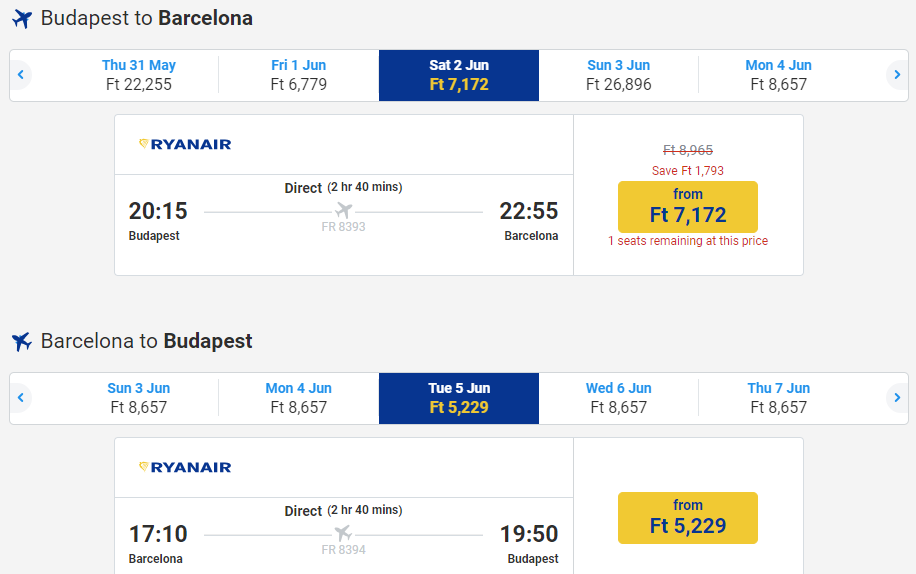Click the highlighted Tue 5 Jun tab
The width and height of the screenshot is (916, 574).
[x=459, y=398]
